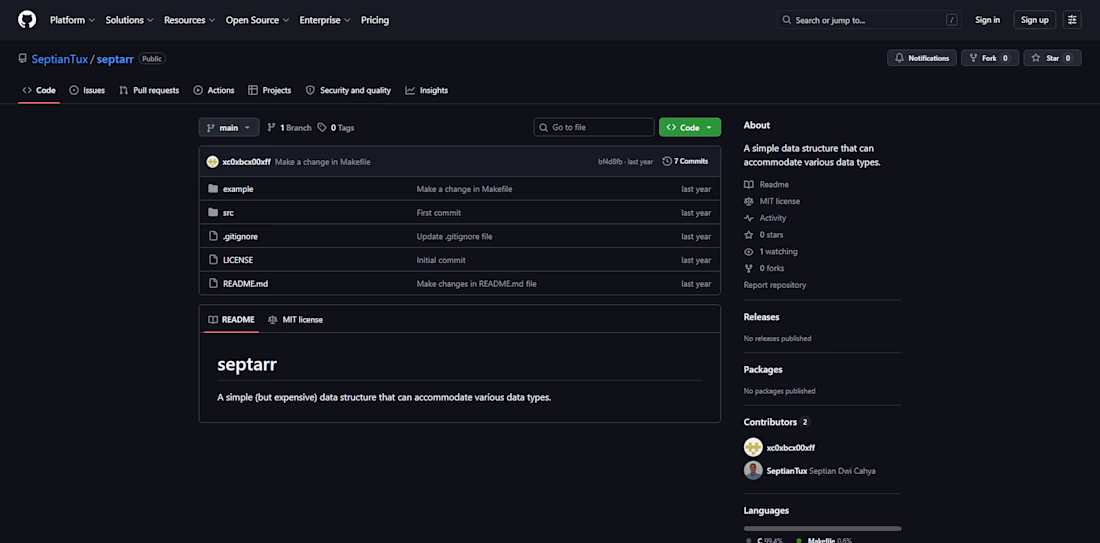Image resolution: width=1100 pixels, height=543 pixels.
Task: Click the LICENSE file icon
Action: pyautogui.click(x=213, y=260)
